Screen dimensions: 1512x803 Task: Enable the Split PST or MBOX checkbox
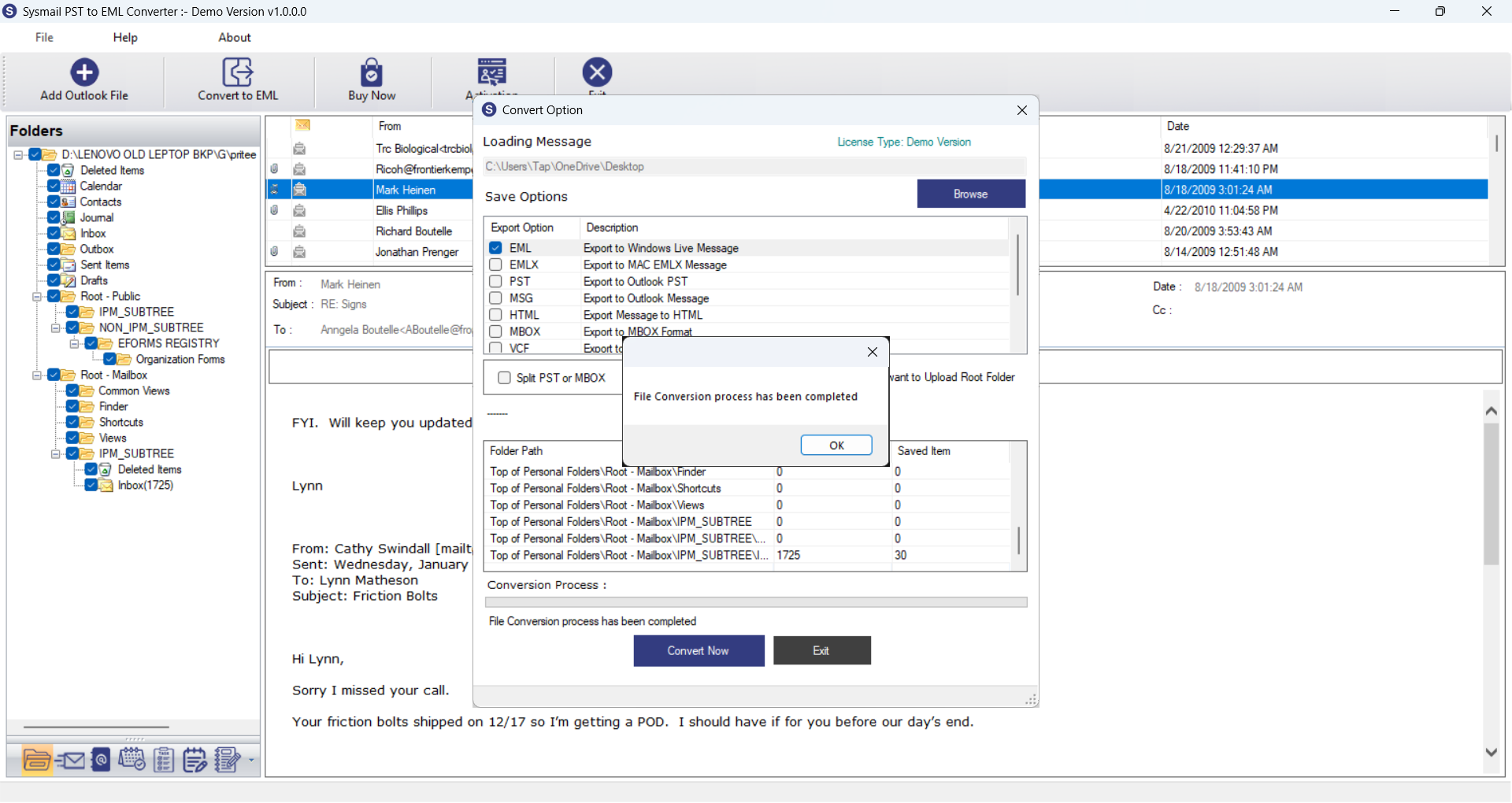pyautogui.click(x=504, y=378)
